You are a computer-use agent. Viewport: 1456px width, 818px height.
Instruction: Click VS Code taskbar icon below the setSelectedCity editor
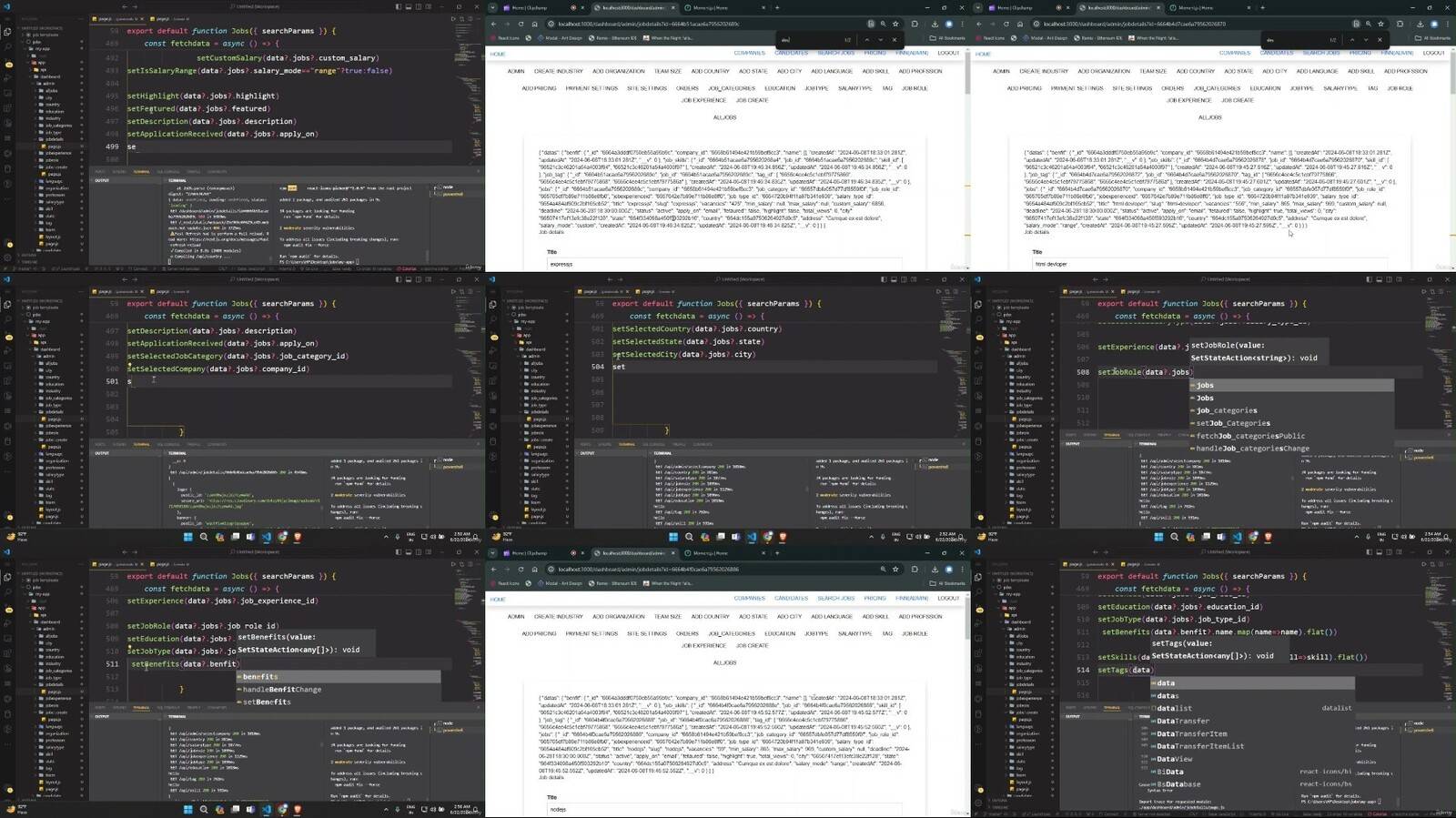(x=752, y=537)
